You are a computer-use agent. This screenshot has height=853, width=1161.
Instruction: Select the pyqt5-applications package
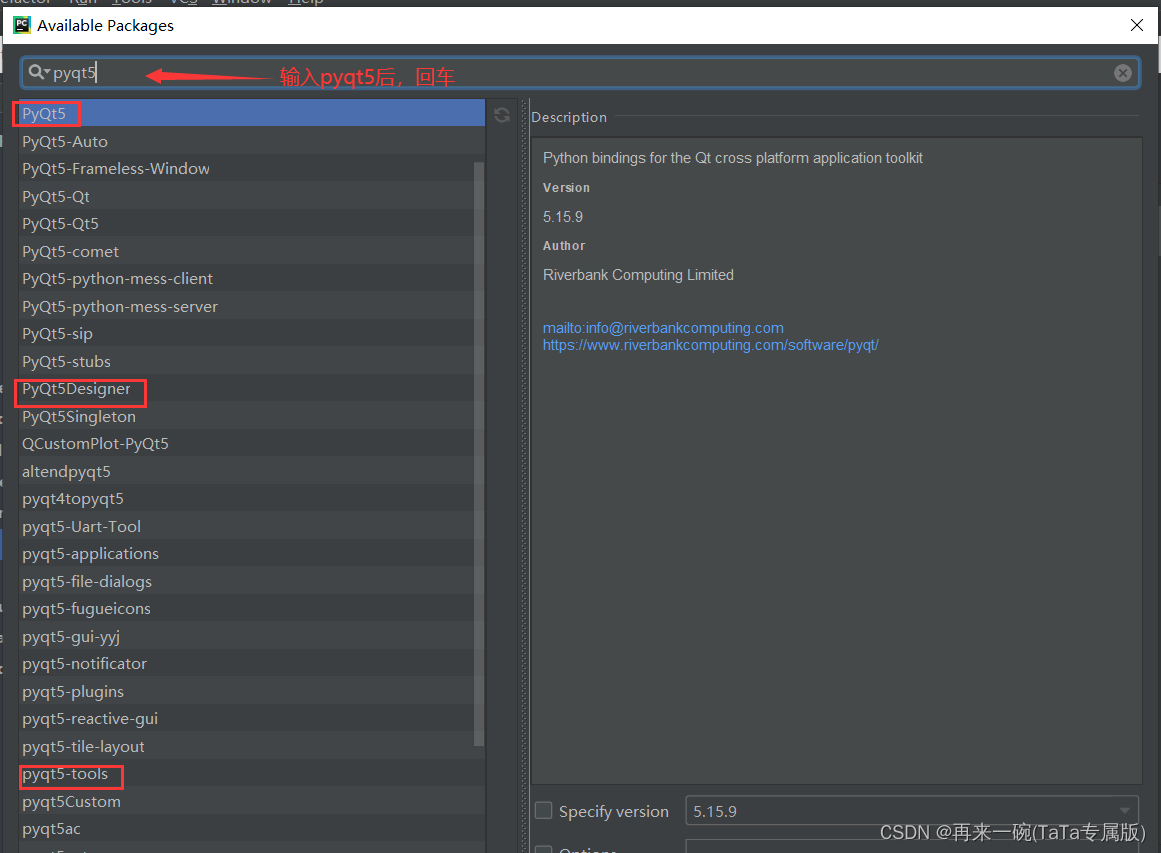pos(252,554)
